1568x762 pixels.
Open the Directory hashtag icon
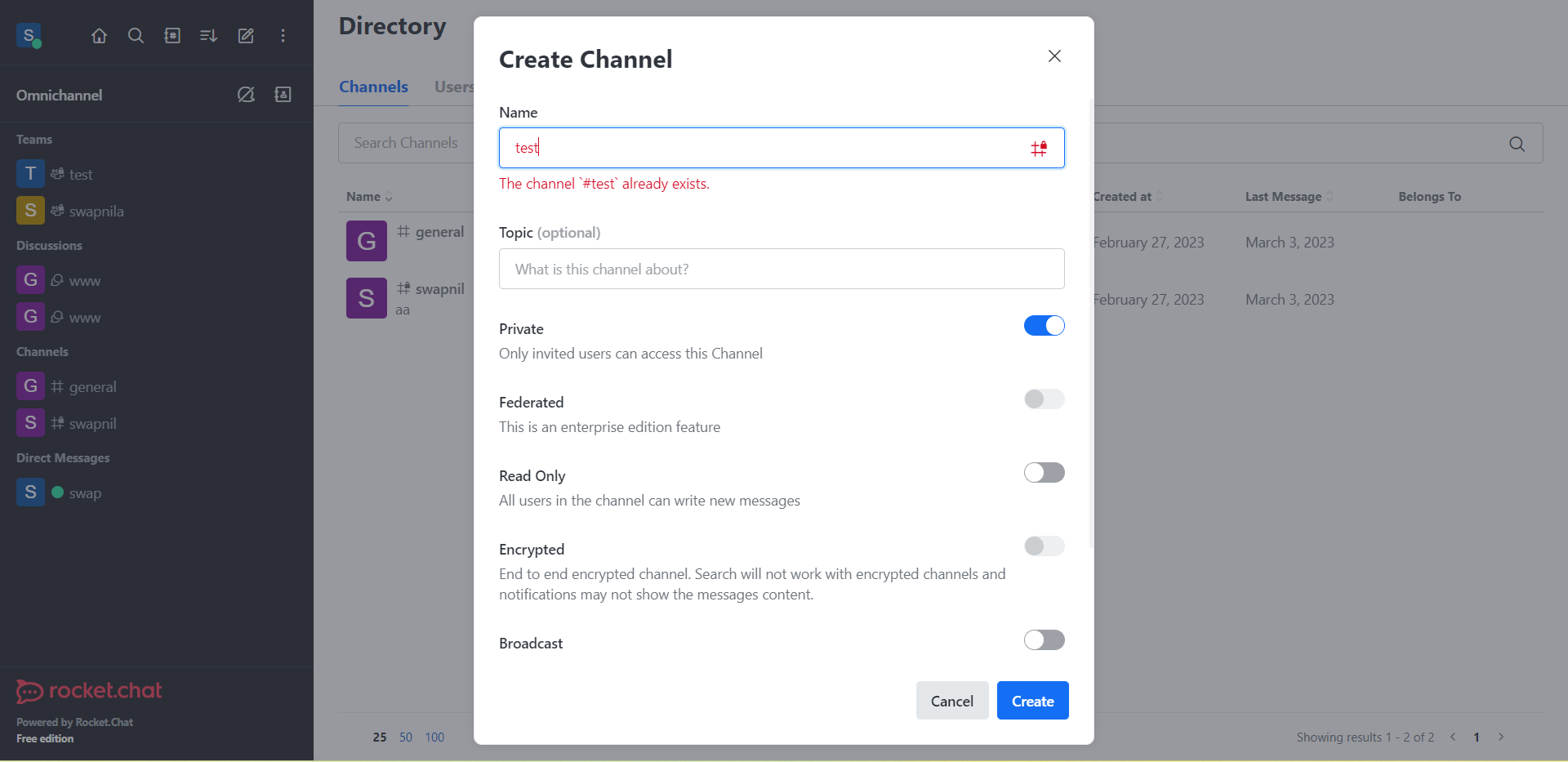click(172, 35)
